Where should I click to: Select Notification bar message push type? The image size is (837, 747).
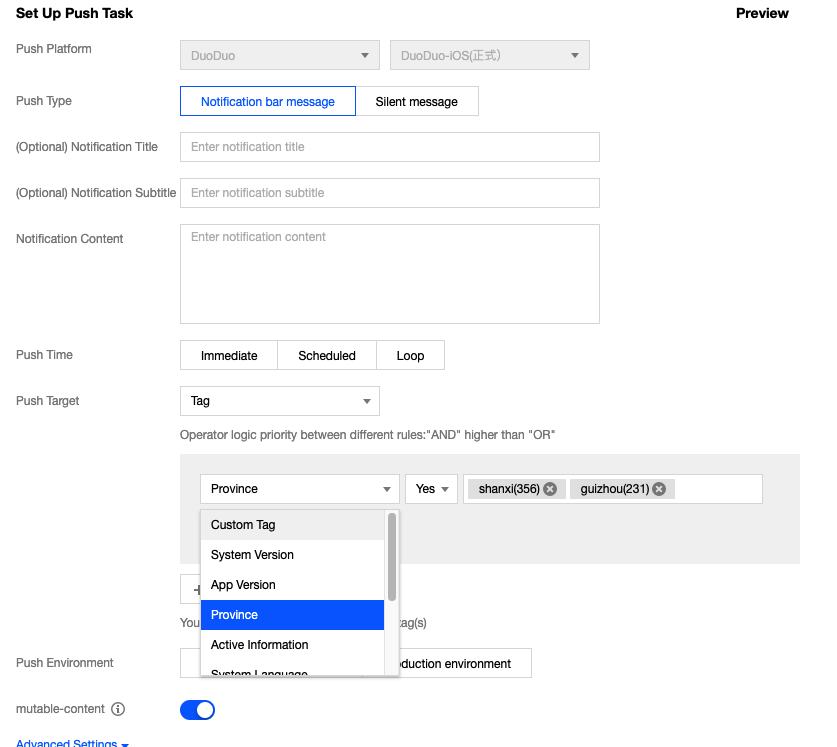(x=267, y=101)
